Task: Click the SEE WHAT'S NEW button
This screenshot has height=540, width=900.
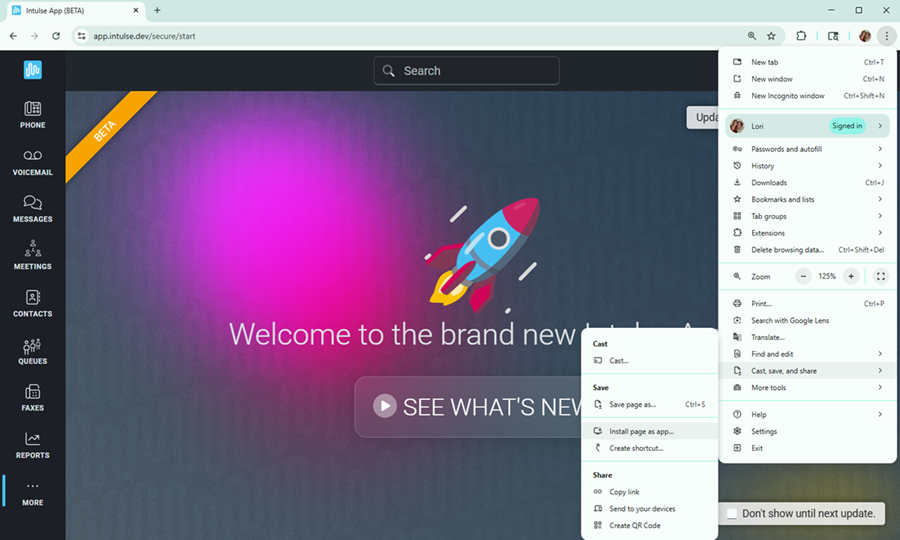Action: pyautogui.click(x=468, y=407)
